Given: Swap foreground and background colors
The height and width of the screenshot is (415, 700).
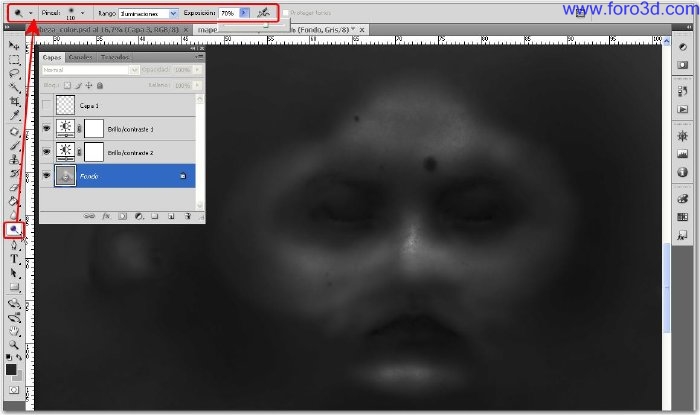Looking at the screenshot, I should (x=19, y=357).
